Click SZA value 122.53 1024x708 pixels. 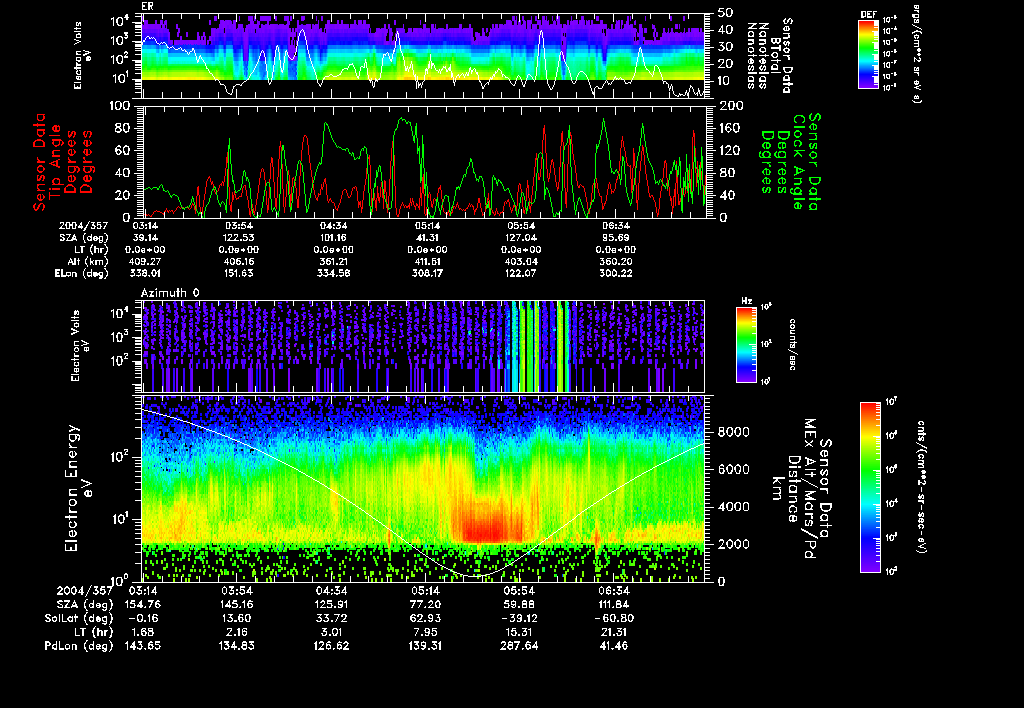point(238,238)
